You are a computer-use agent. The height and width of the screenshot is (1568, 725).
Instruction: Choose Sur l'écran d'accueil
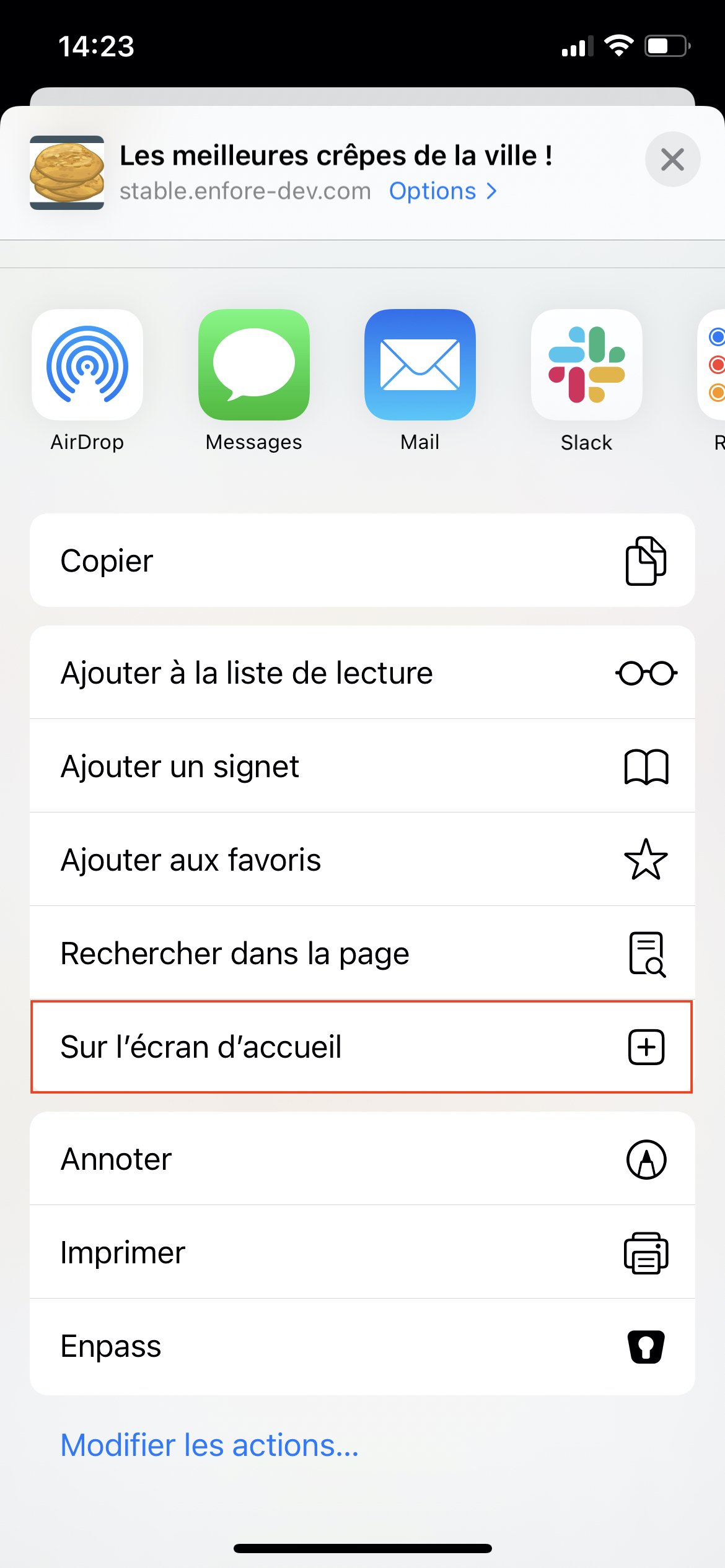point(362,1047)
